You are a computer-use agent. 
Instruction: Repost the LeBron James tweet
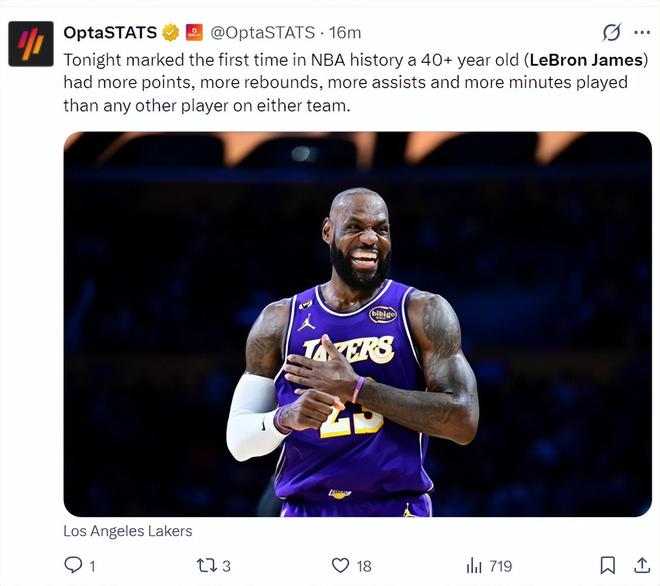tap(206, 566)
